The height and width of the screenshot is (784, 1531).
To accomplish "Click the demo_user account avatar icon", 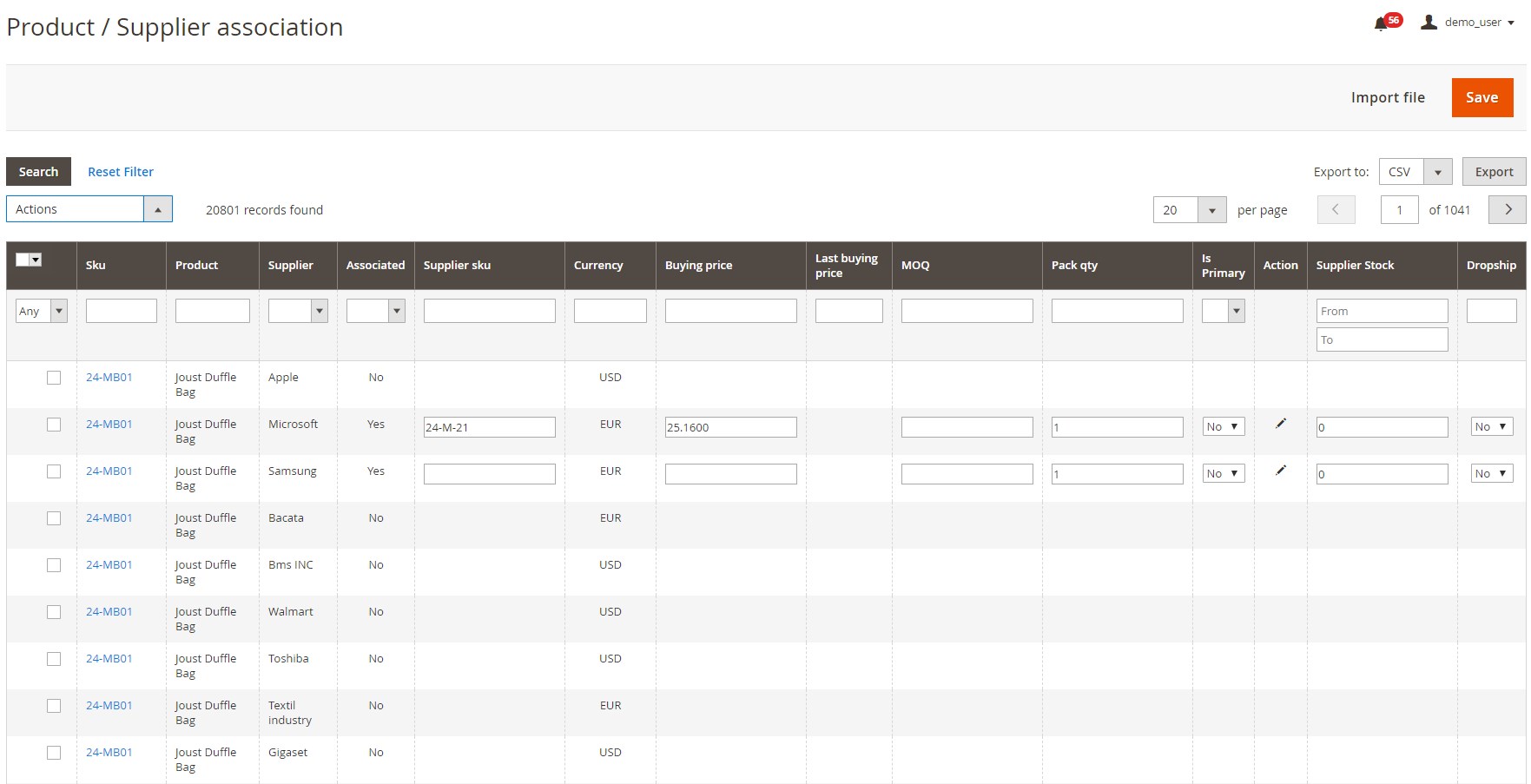I will point(1429,22).
